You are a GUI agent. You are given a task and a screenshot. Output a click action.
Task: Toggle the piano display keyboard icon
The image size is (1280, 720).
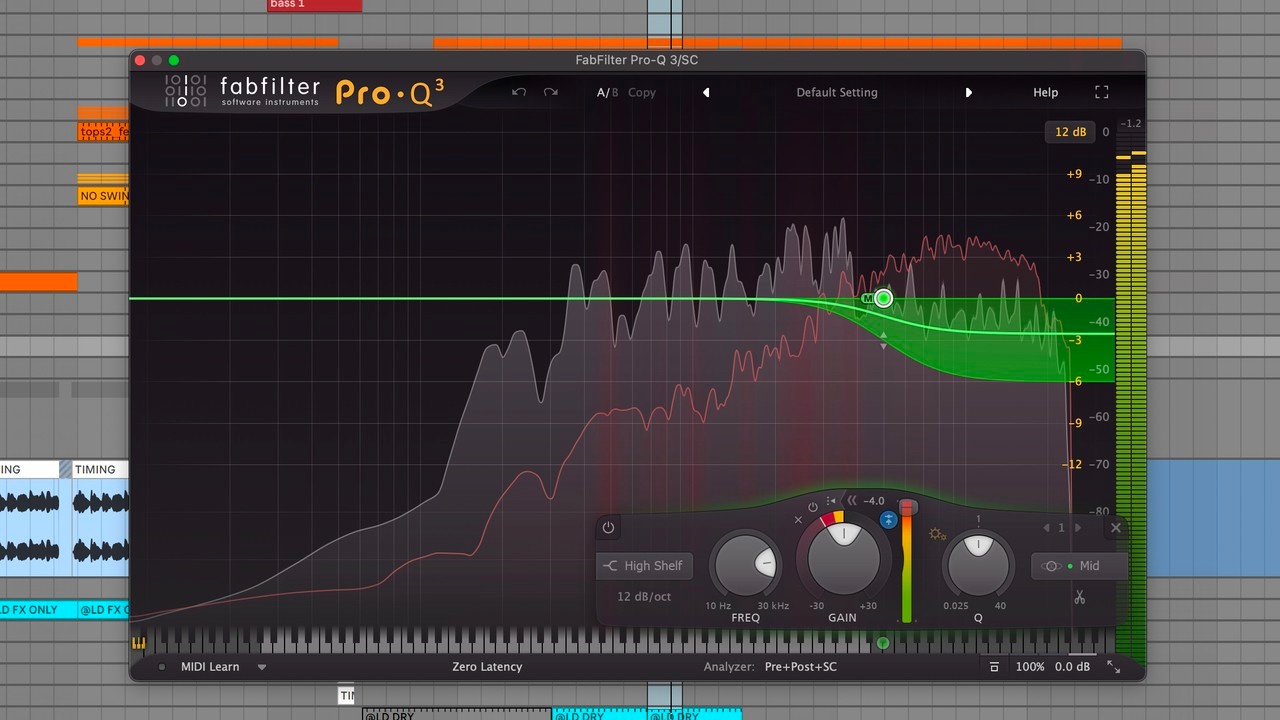click(138, 643)
